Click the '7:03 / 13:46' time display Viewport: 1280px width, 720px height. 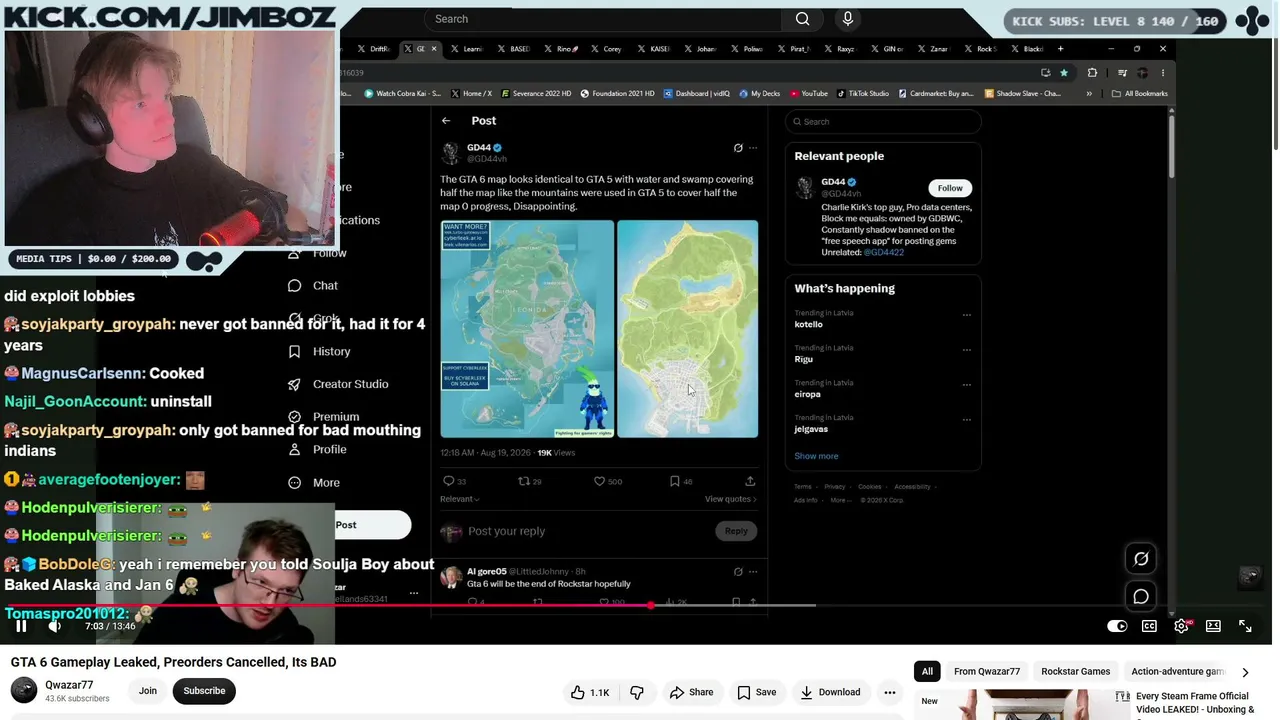[x=110, y=626]
